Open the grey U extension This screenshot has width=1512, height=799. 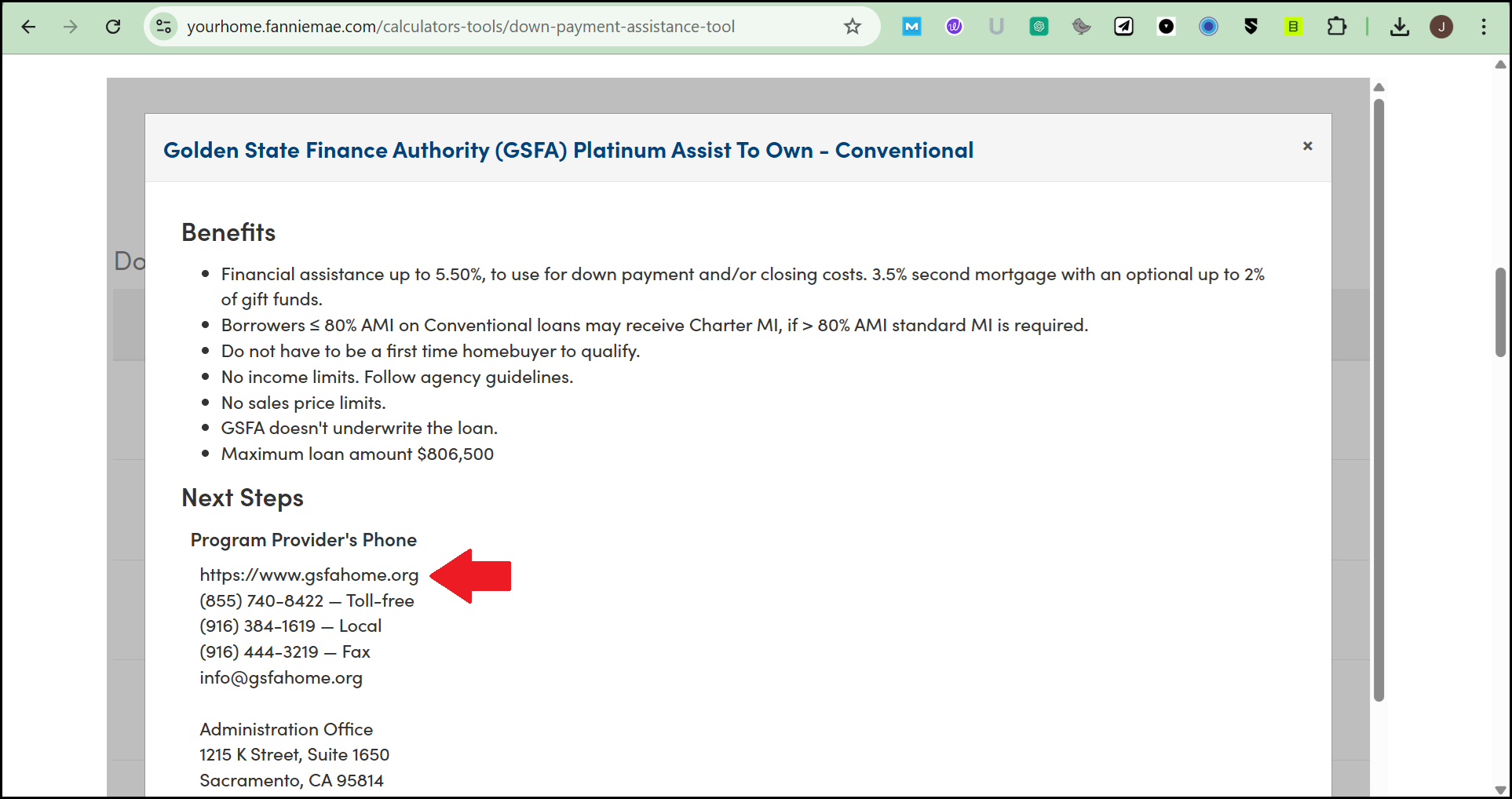996,27
